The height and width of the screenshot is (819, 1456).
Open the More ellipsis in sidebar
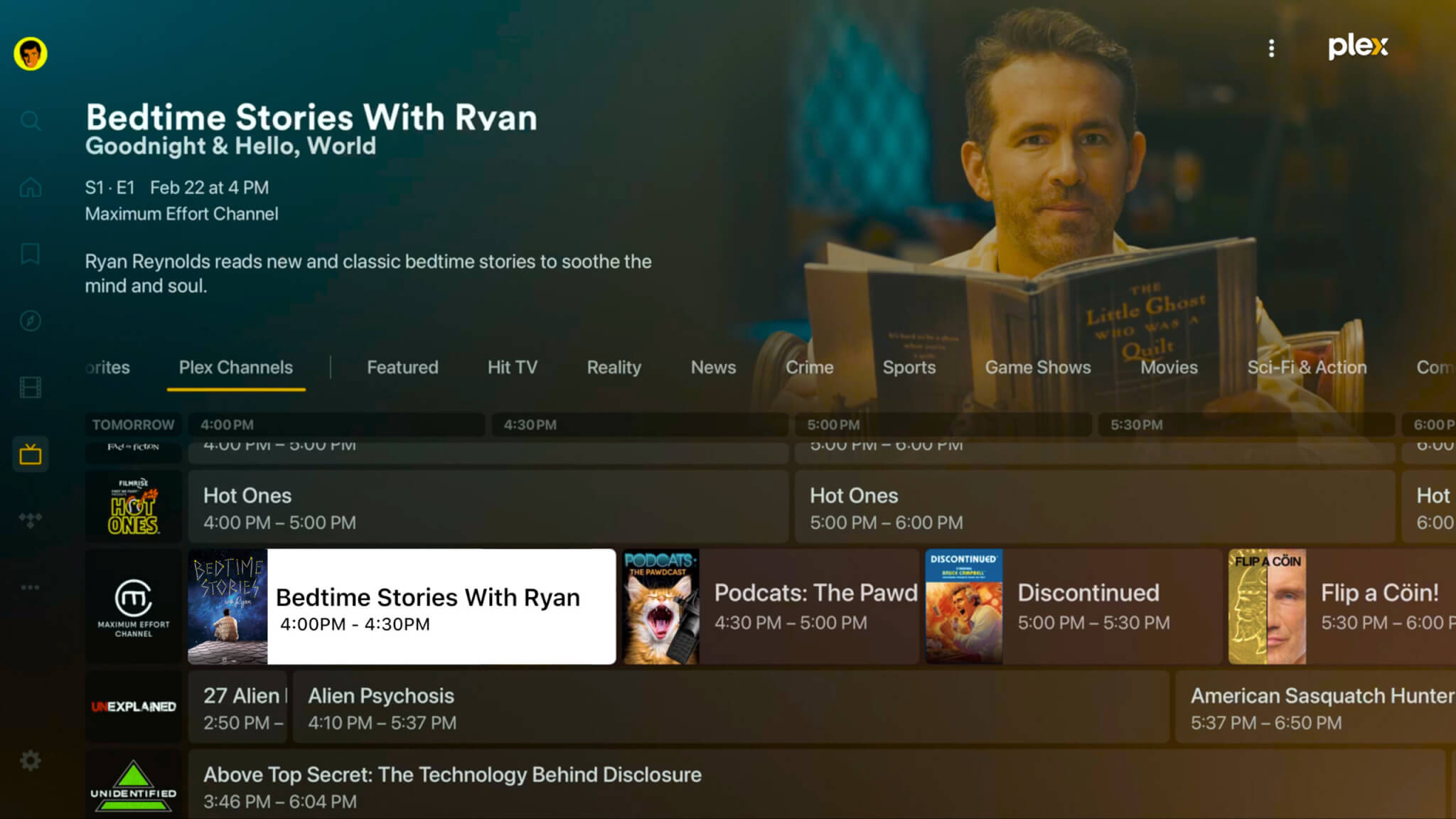pyautogui.click(x=31, y=587)
